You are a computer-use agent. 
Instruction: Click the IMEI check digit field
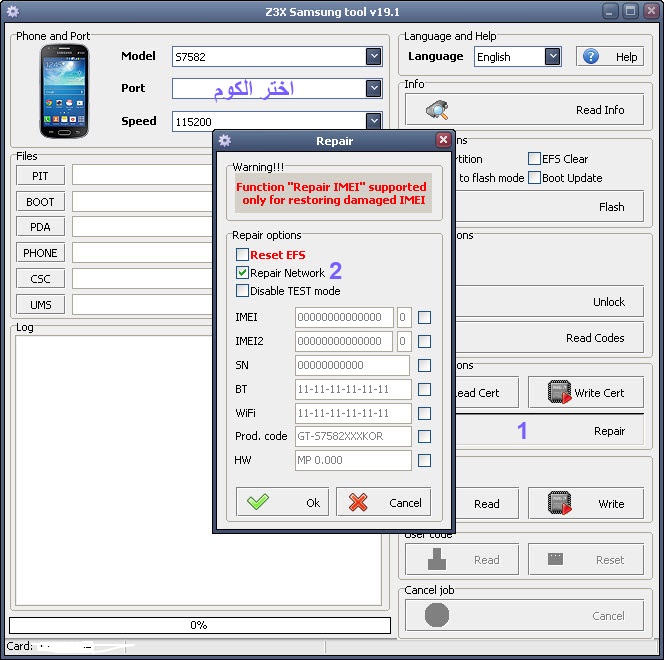click(404, 317)
